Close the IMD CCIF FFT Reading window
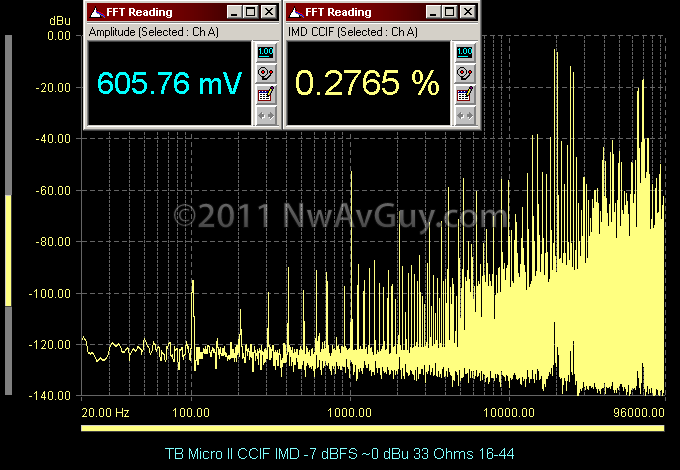Viewport: 680px width, 470px height. coord(468,12)
